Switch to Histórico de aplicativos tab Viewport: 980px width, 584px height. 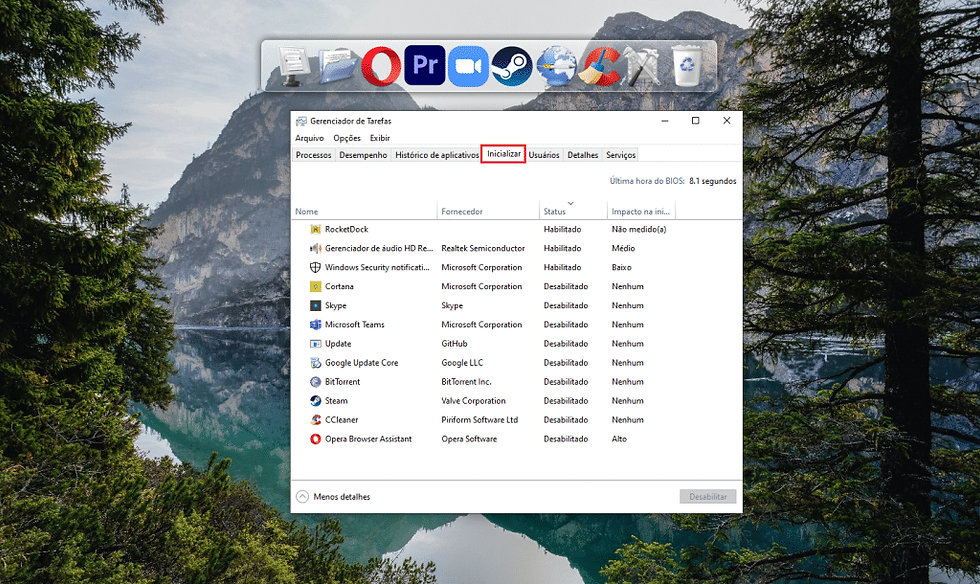pyautogui.click(x=437, y=155)
